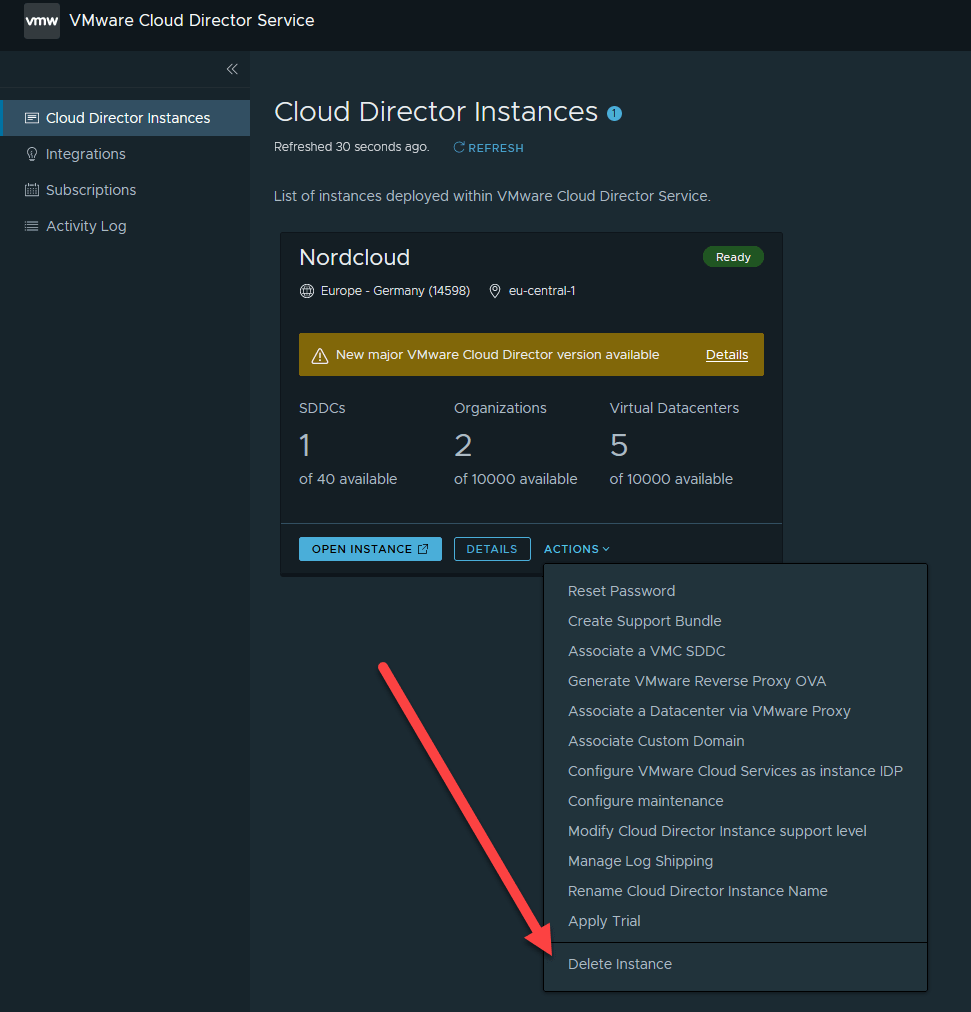The image size is (971, 1012).
Task: Click the Open Instance button
Action: (x=370, y=549)
